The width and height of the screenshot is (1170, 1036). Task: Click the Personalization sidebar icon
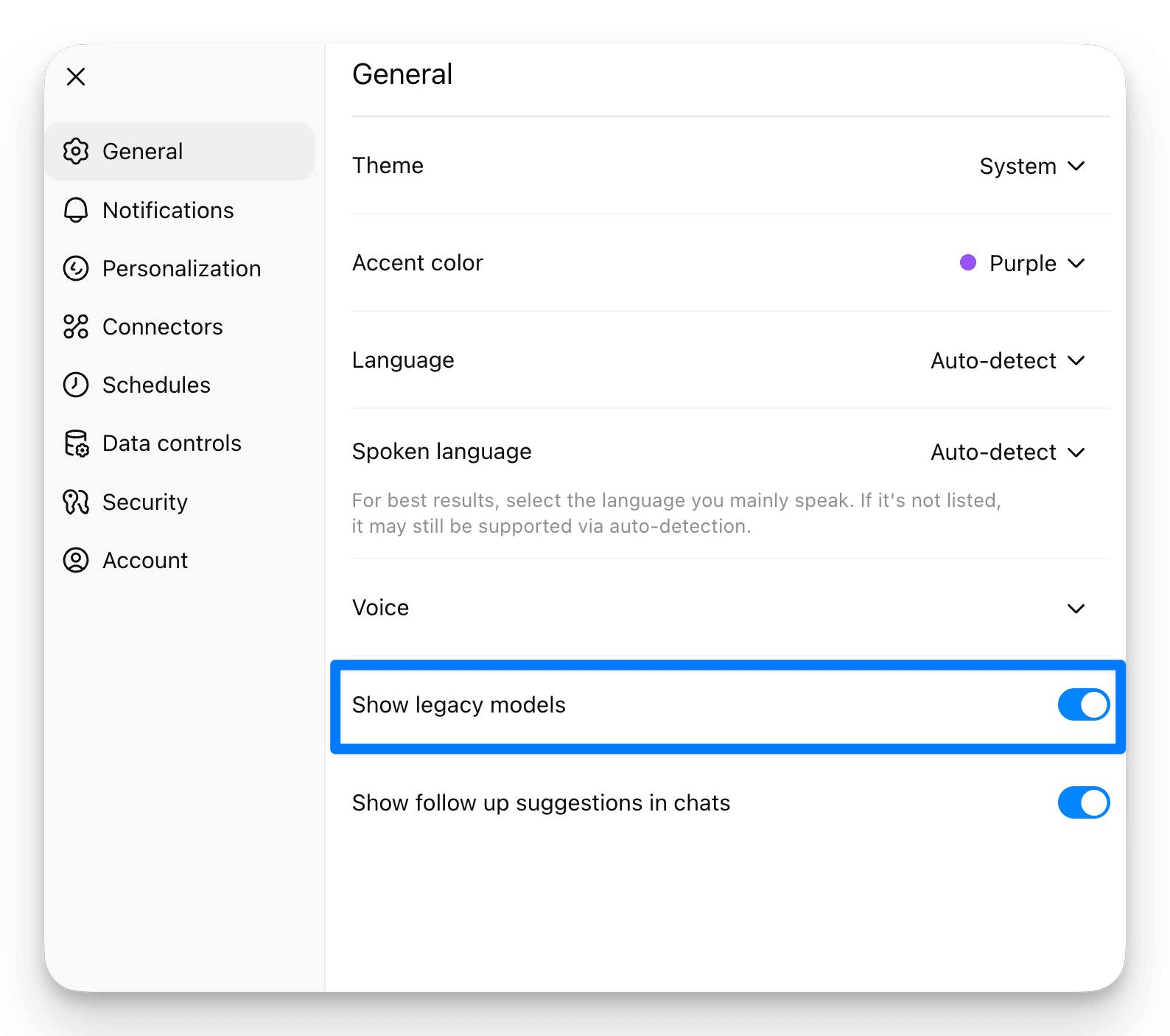[76, 268]
